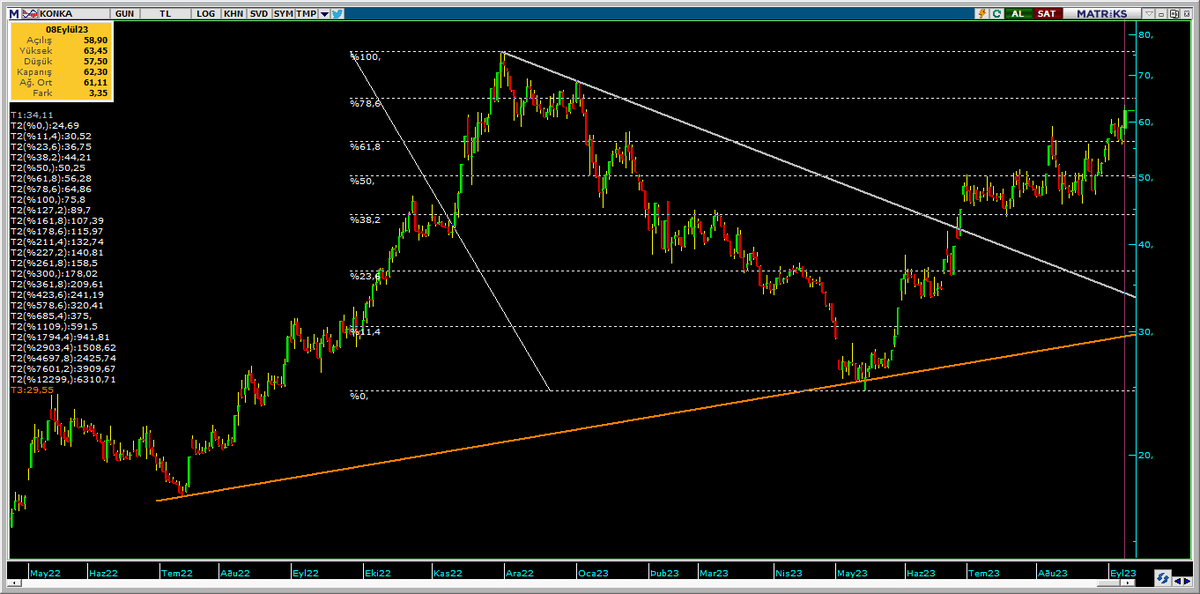
Task: Click the %0, Fibonacci level label
Action: coord(359,396)
